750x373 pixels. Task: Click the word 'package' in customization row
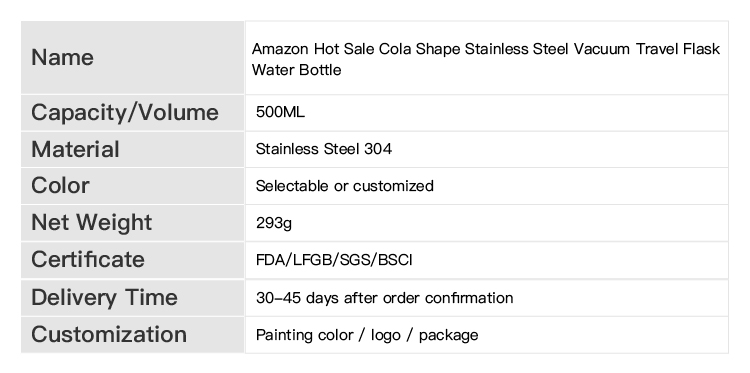tap(448, 335)
